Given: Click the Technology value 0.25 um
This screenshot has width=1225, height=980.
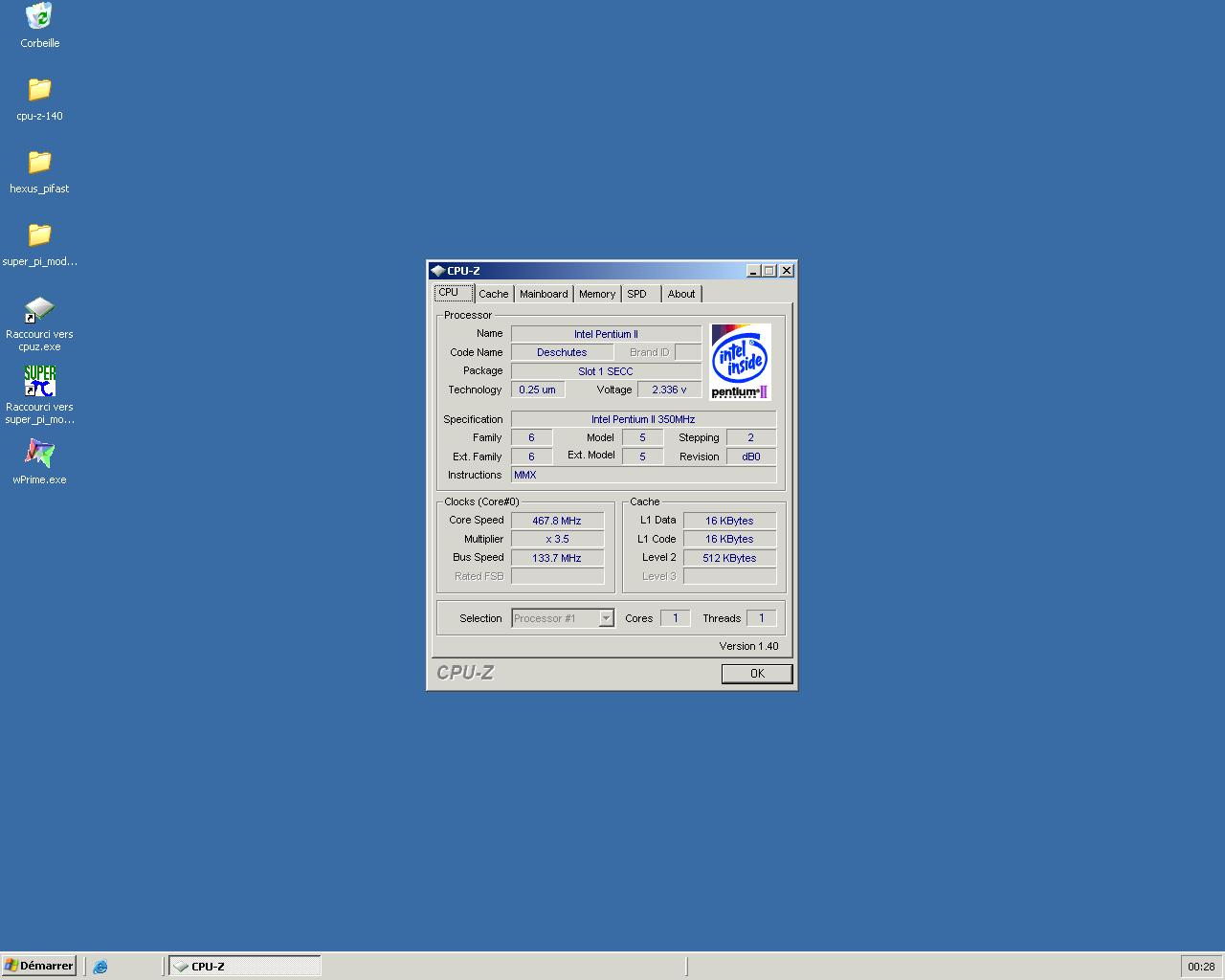Looking at the screenshot, I should point(538,390).
